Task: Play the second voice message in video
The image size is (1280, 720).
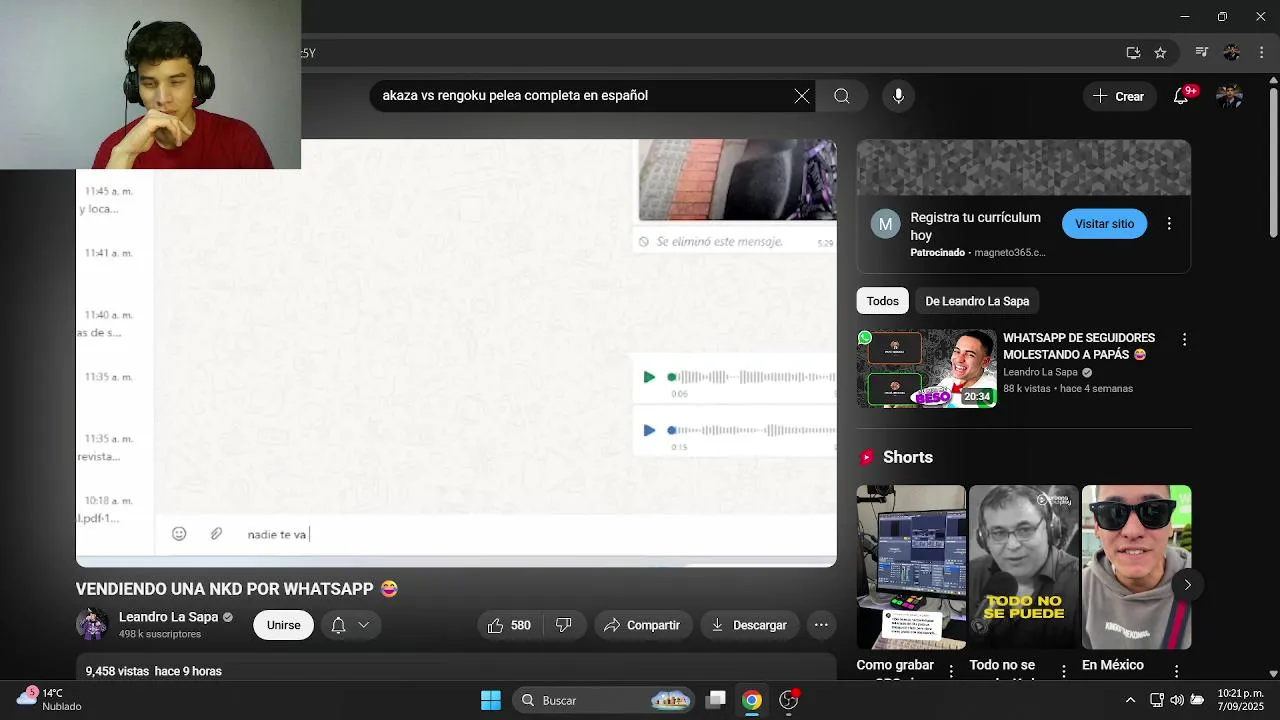Action: [649, 430]
